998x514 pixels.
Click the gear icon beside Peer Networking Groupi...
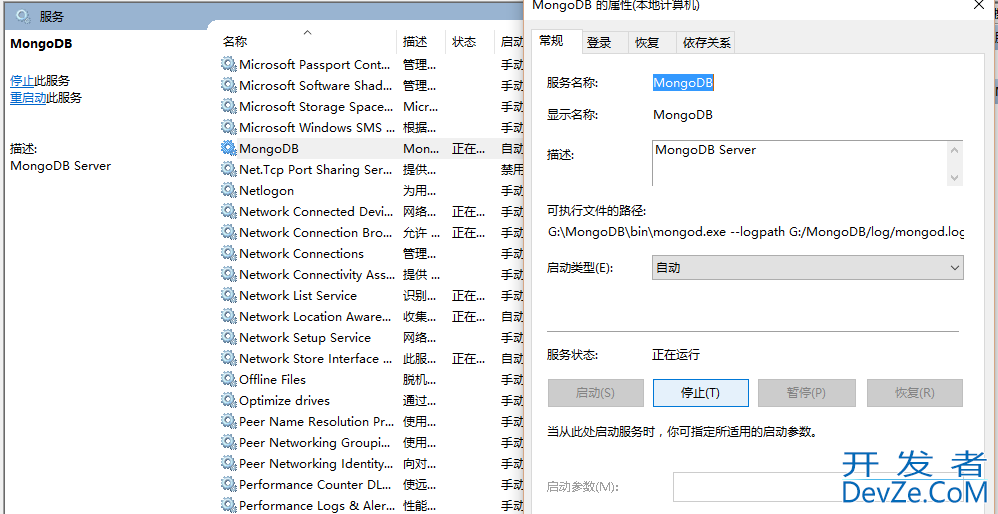point(228,442)
